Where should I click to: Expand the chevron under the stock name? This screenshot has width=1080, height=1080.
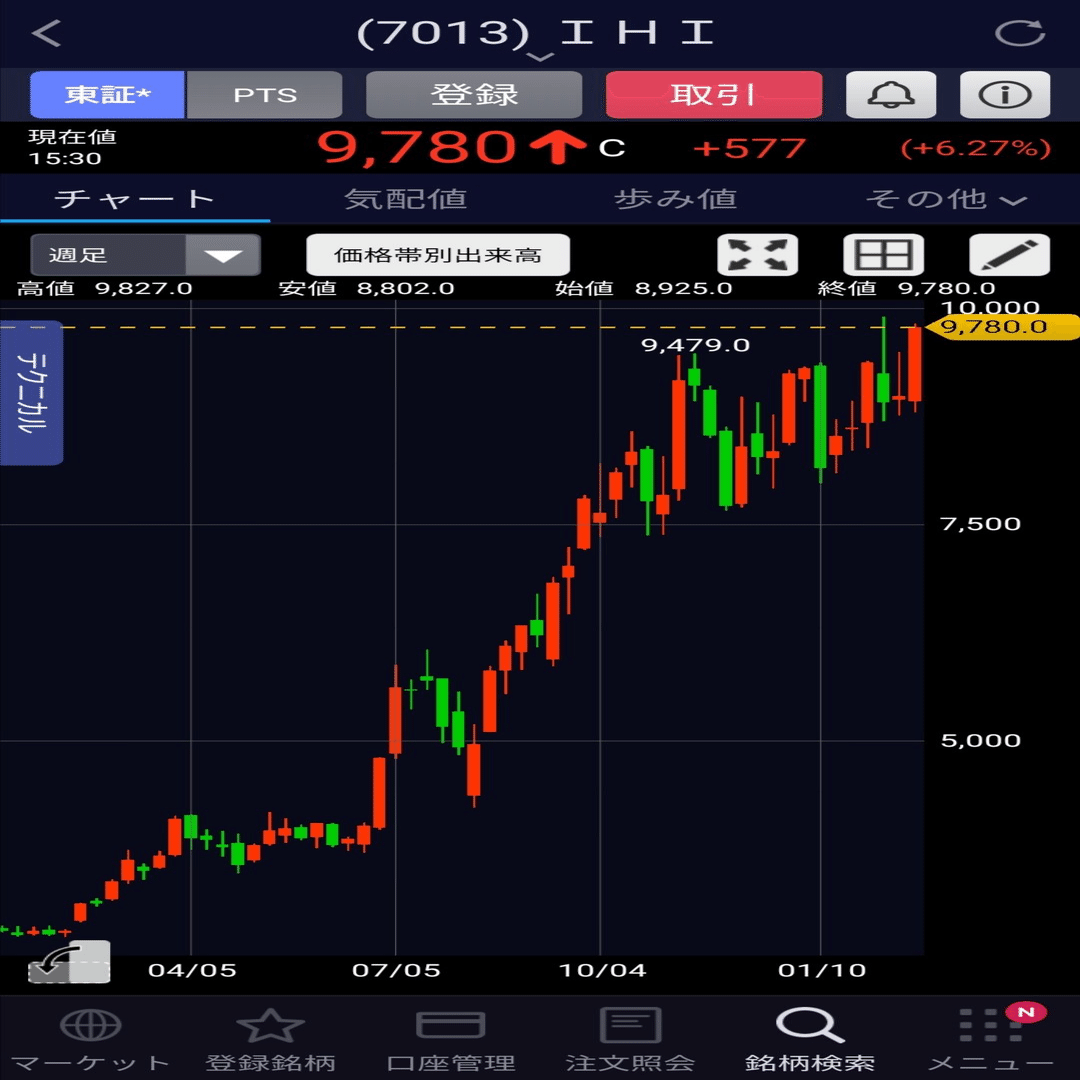point(540,56)
